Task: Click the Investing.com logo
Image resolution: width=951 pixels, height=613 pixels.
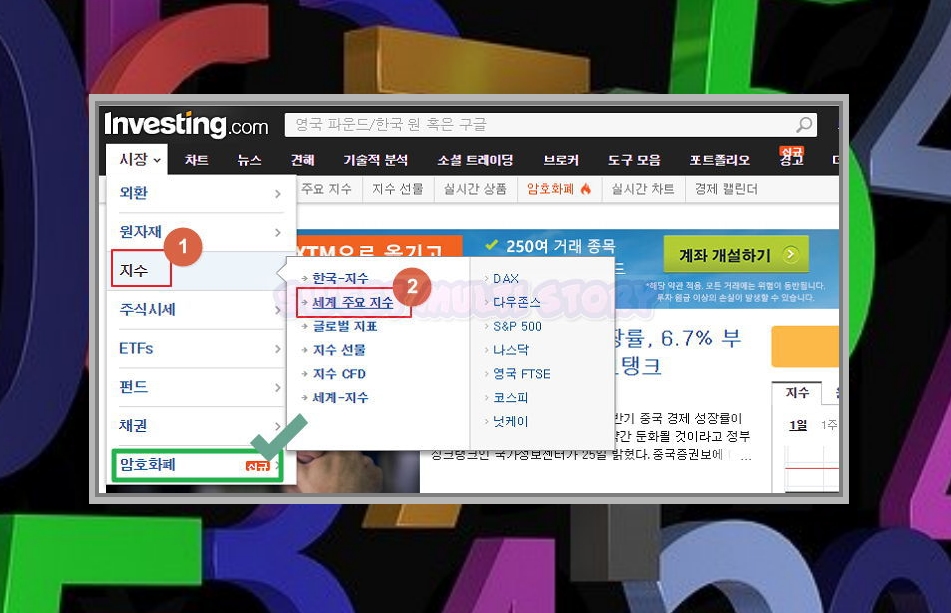Action: [x=186, y=125]
